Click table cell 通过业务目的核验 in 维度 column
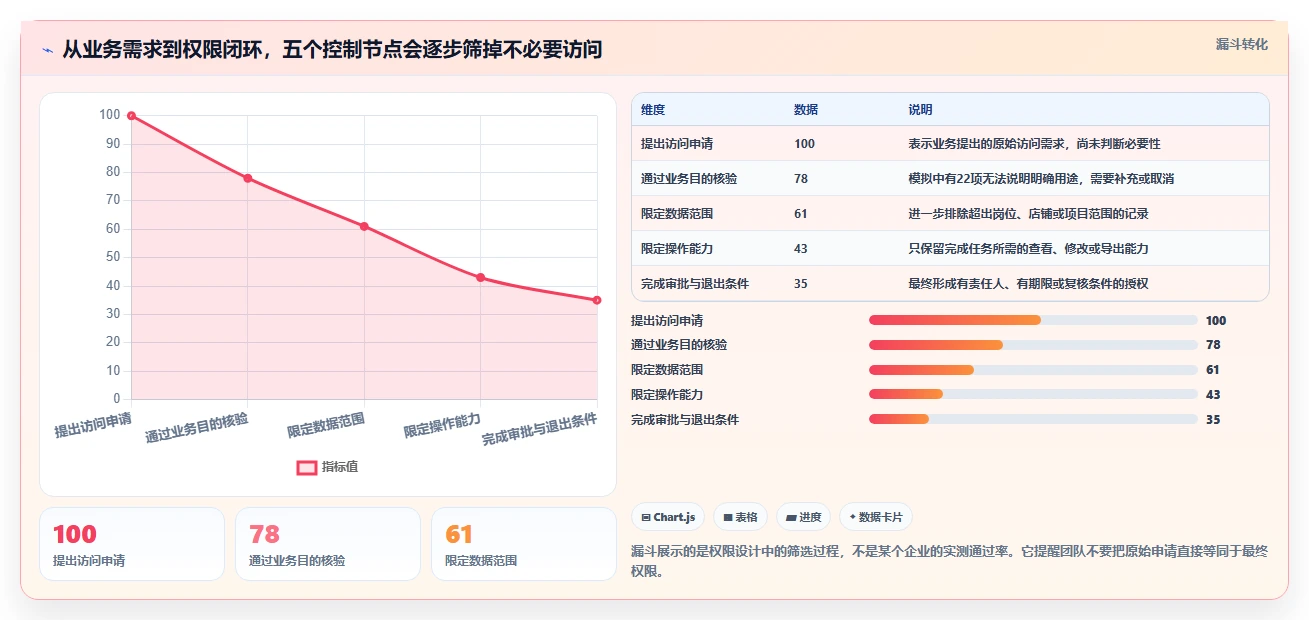The height and width of the screenshot is (620, 1309). [689, 179]
